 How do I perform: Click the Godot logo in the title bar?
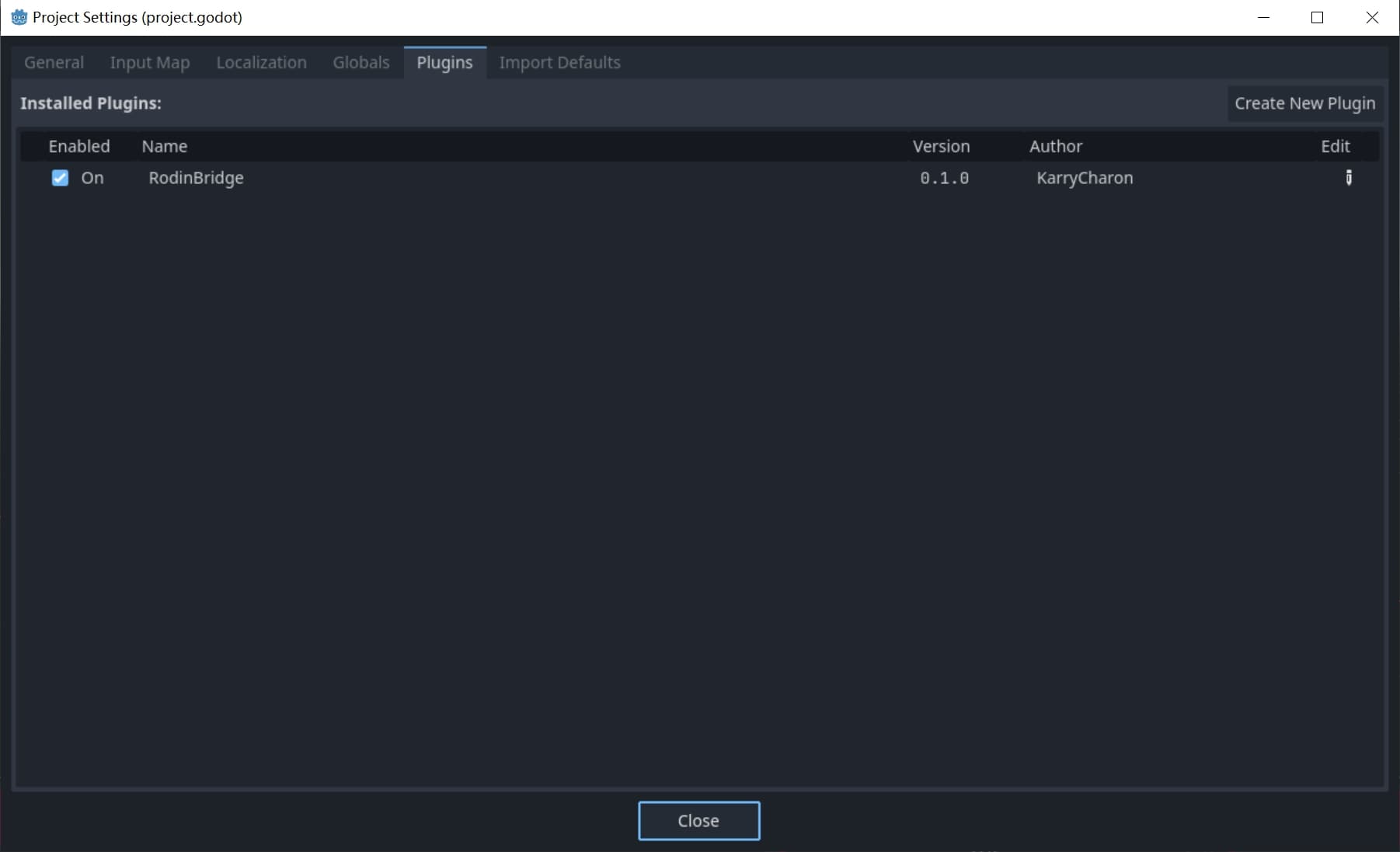point(19,17)
